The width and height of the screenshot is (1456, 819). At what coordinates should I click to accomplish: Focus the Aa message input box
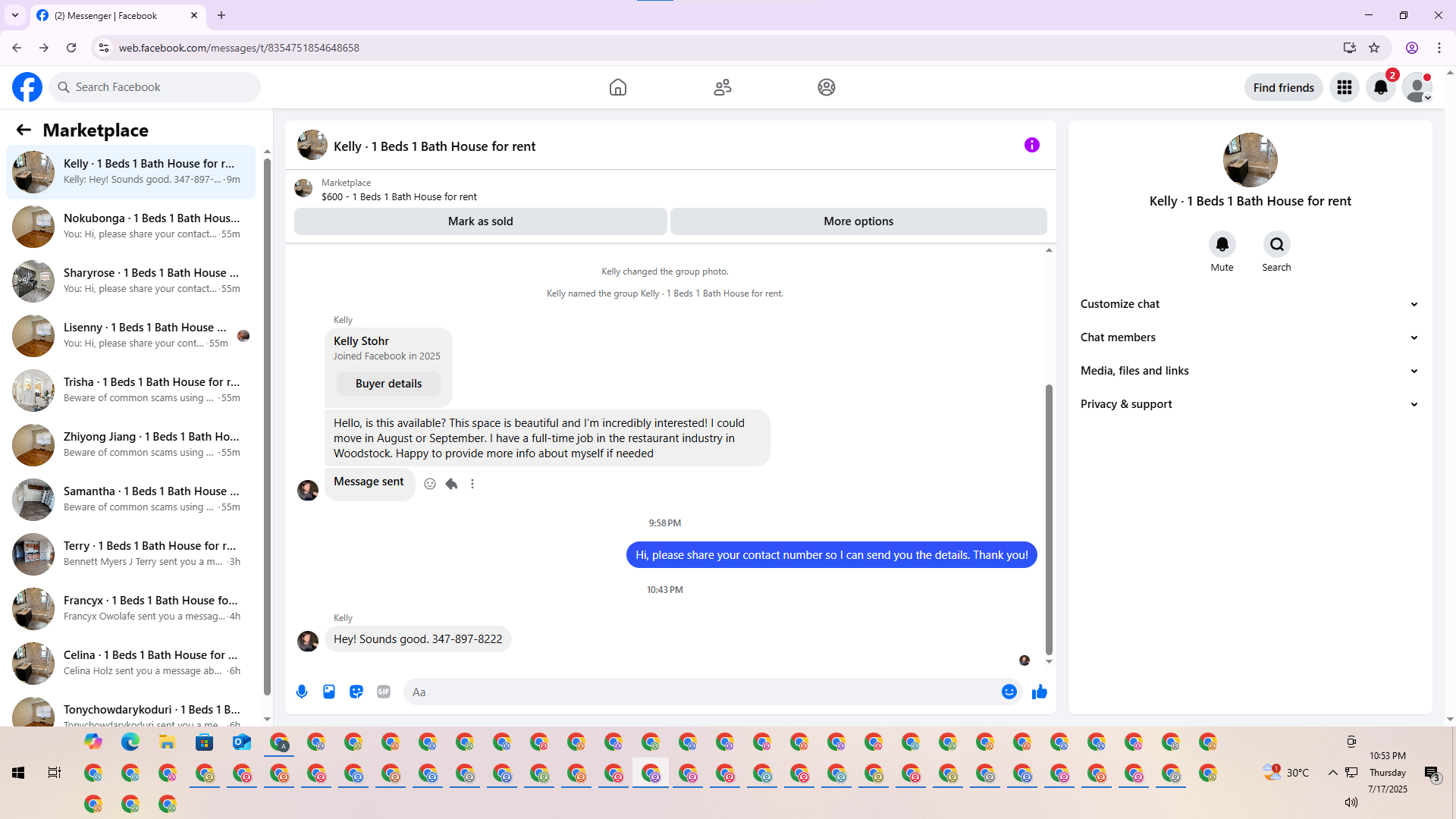(702, 692)
